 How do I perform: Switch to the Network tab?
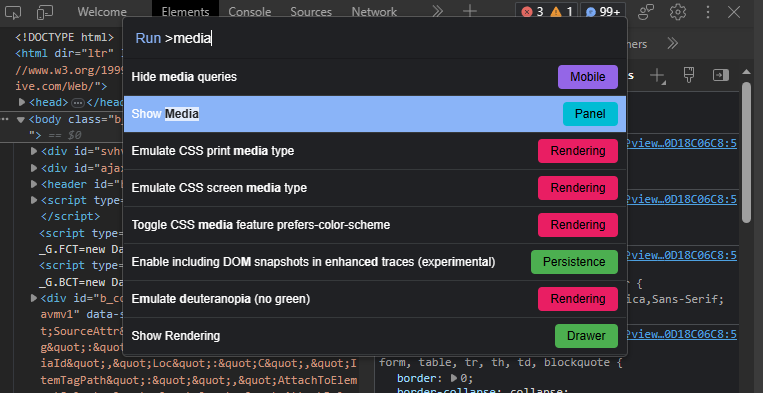374,12
